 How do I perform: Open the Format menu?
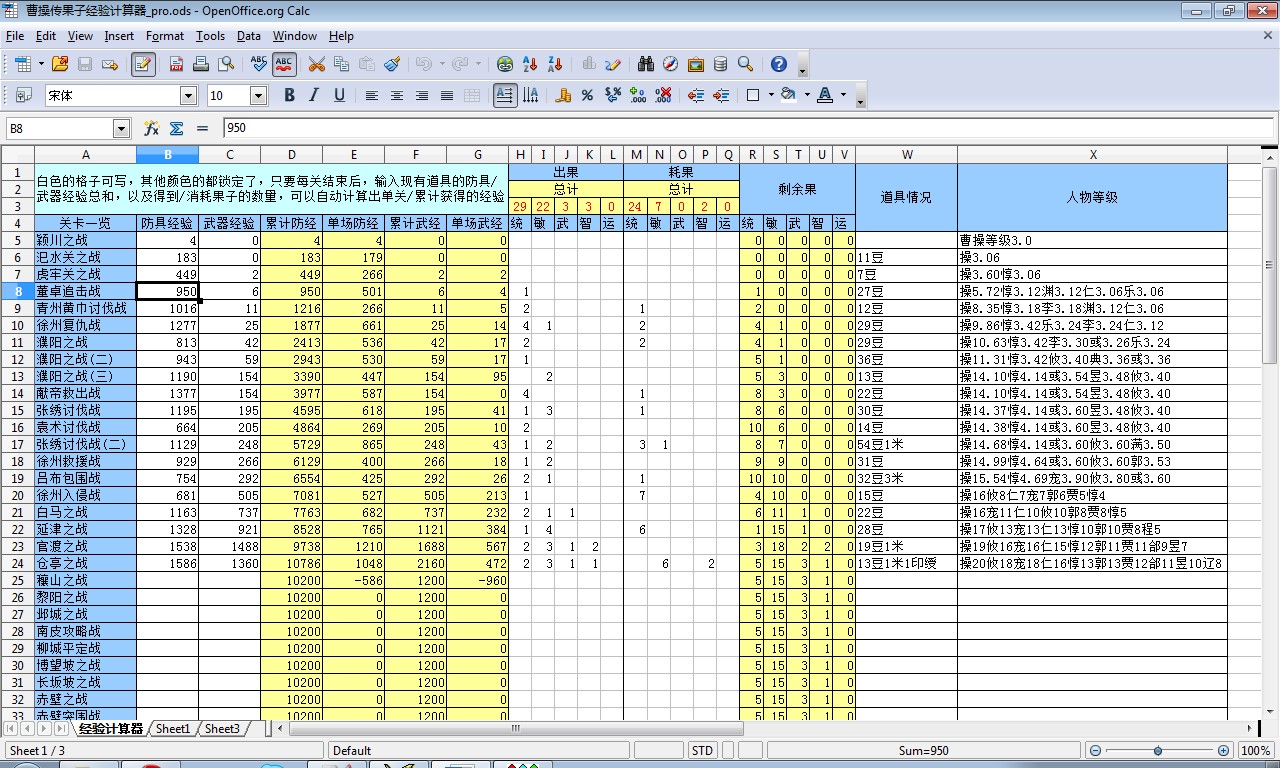pos(164,36)
